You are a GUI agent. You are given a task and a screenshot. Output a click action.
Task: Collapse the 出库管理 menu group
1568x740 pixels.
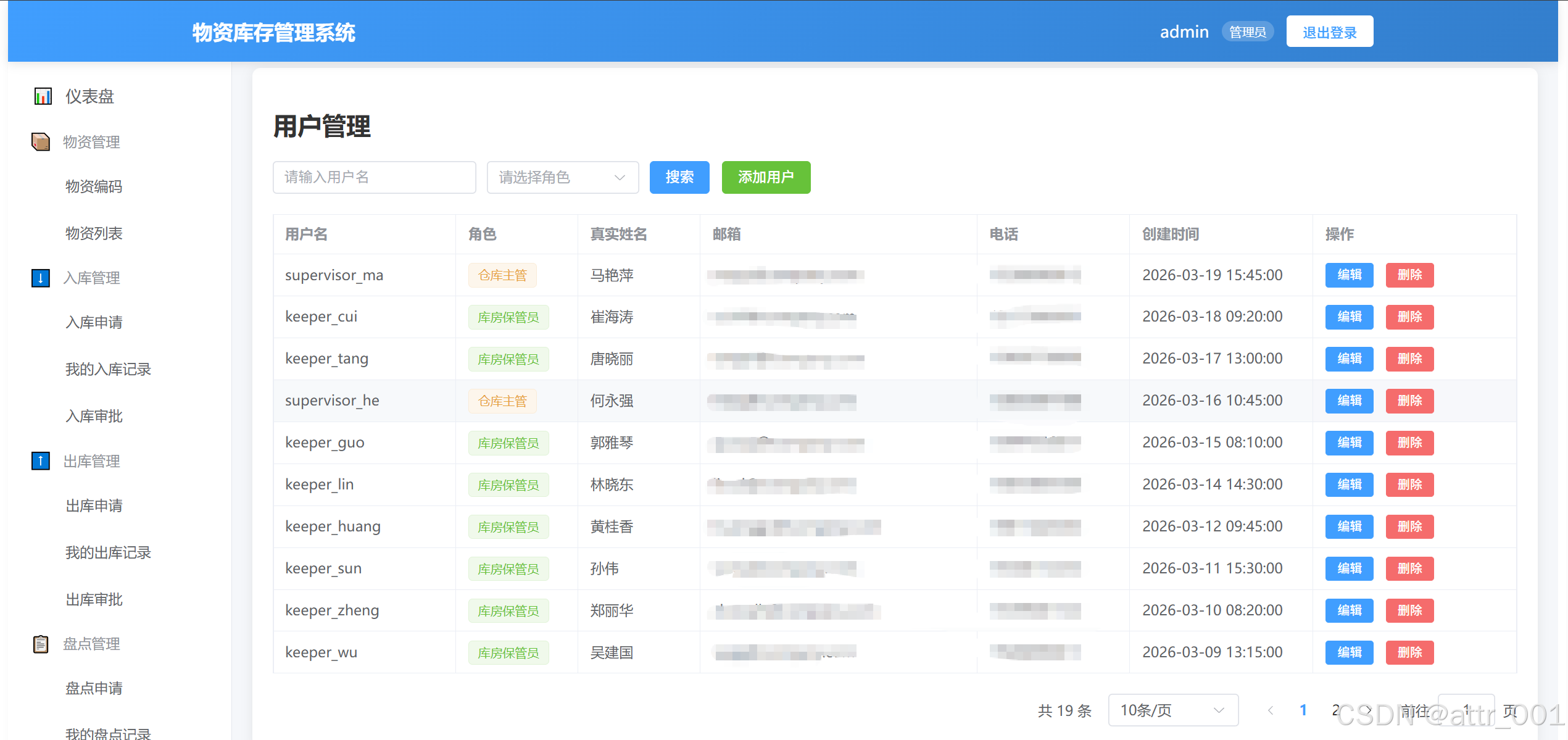[x=91, y=461]
